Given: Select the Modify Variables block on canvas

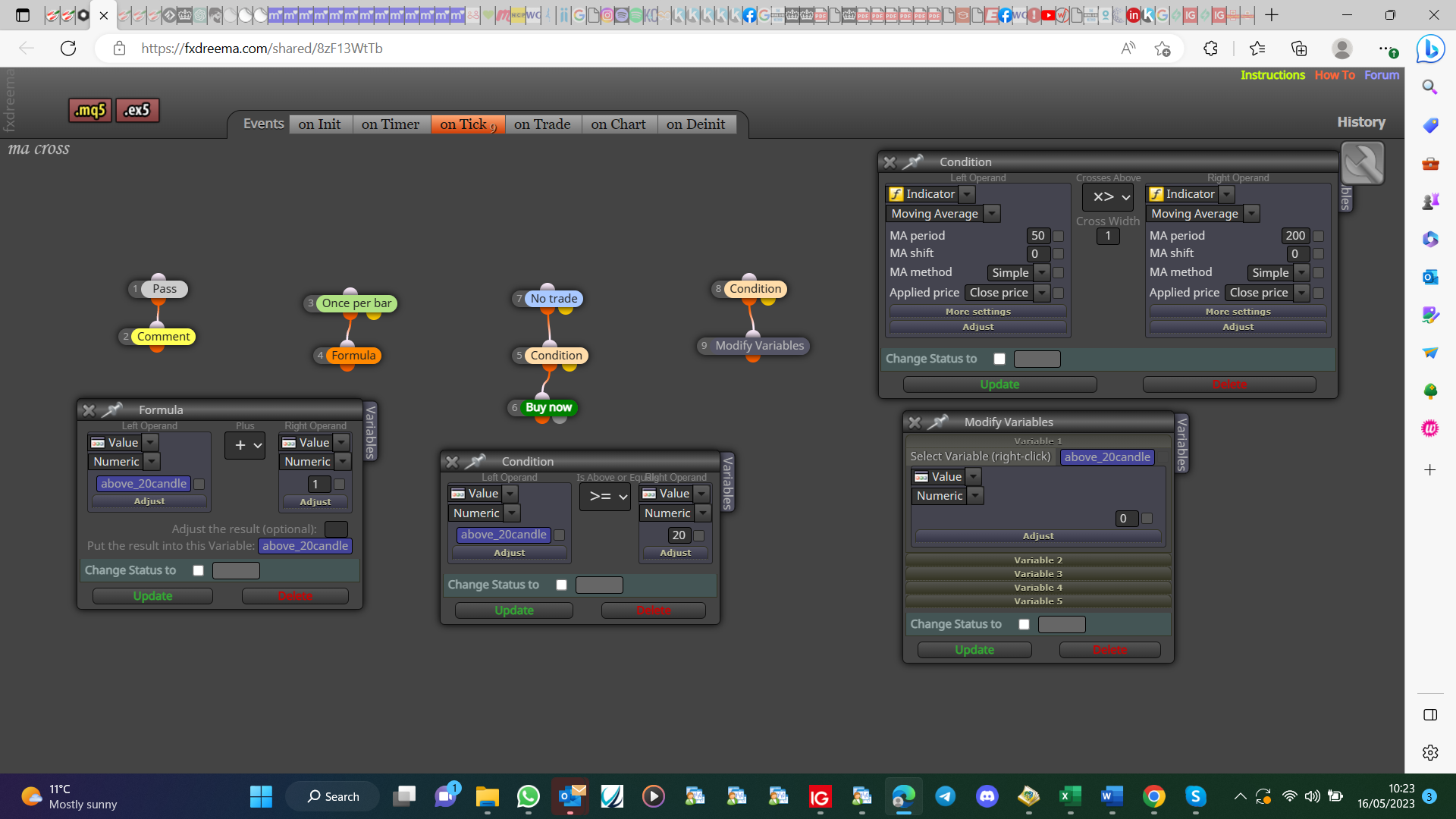Looking at the screenshot, I should point(759,346).
